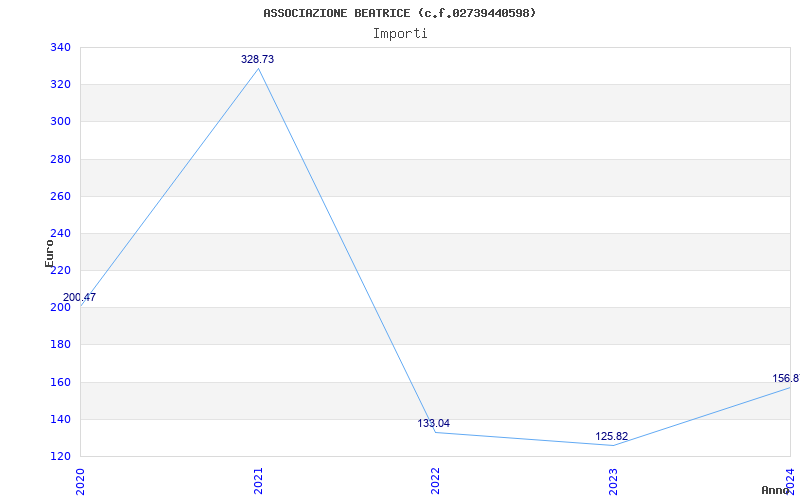The width and height of the screenshot is (800, 500).
Task: Click the Importi subtitle
Action: tap(400, 34)
